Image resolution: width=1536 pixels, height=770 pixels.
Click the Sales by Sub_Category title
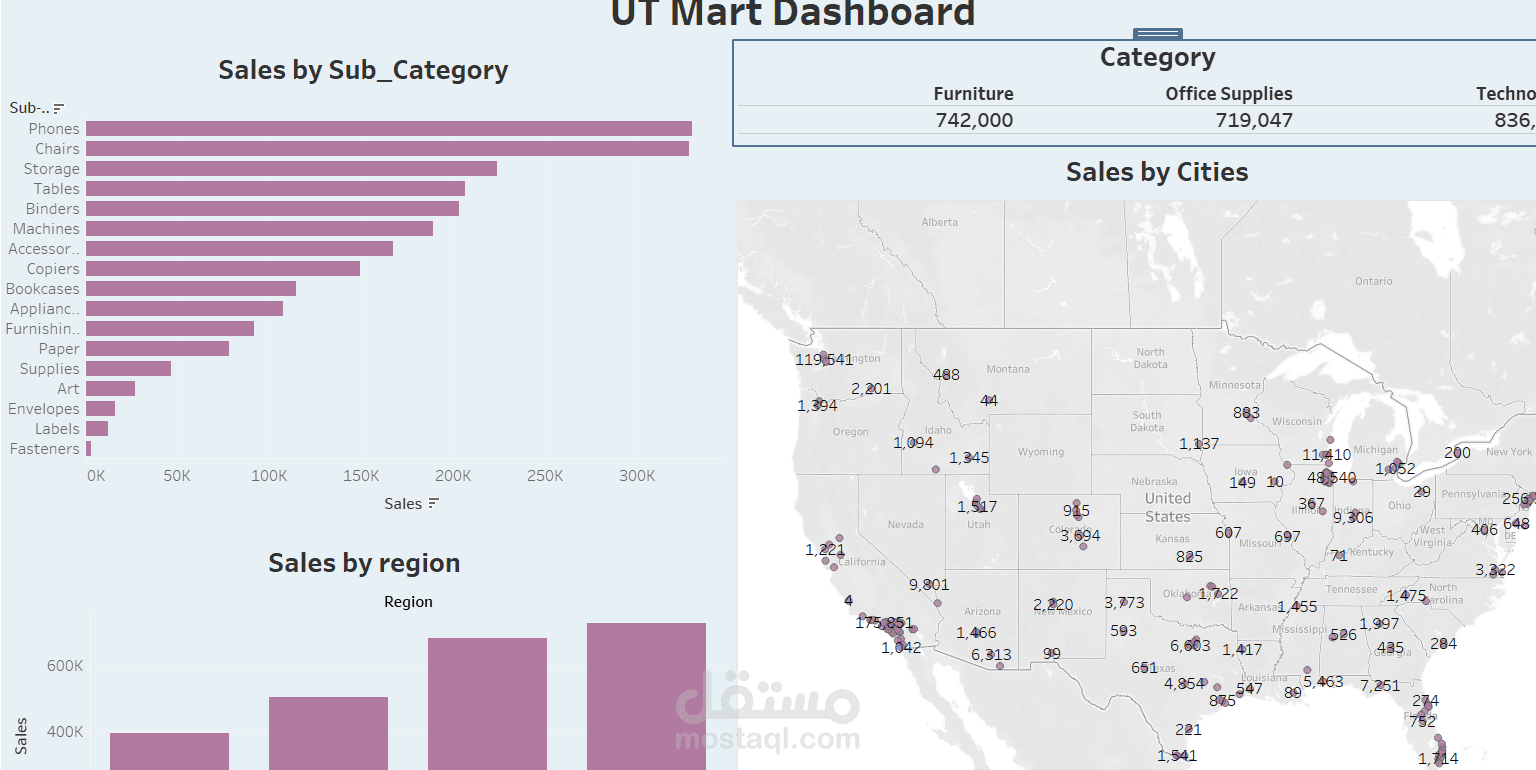coord(363,70)
